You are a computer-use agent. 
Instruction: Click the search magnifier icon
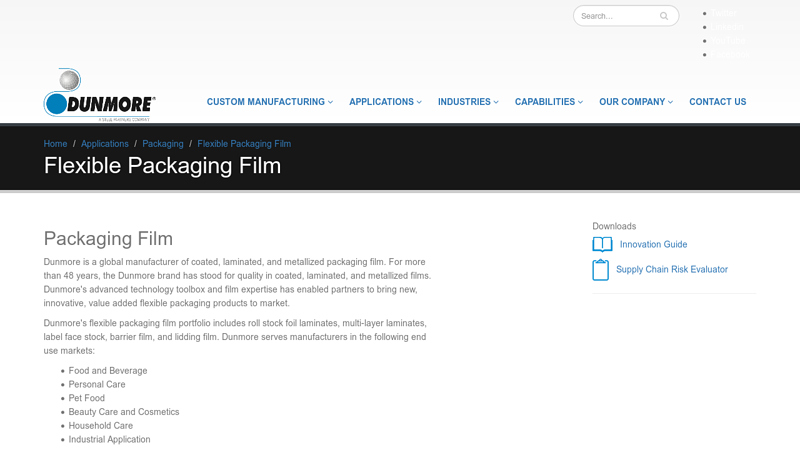coord(664,16)
